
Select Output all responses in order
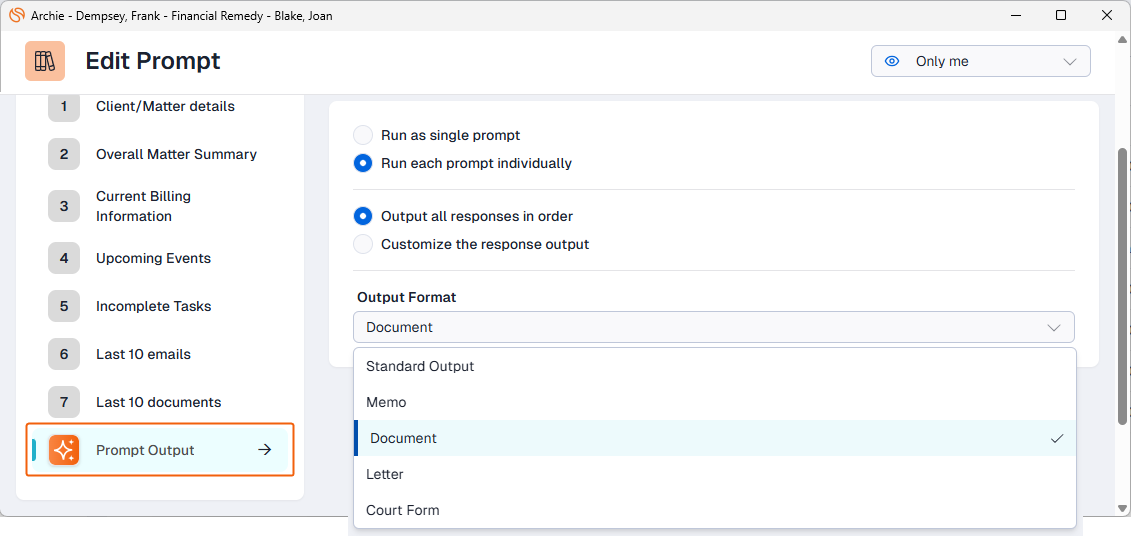click(x=363, y=216)
